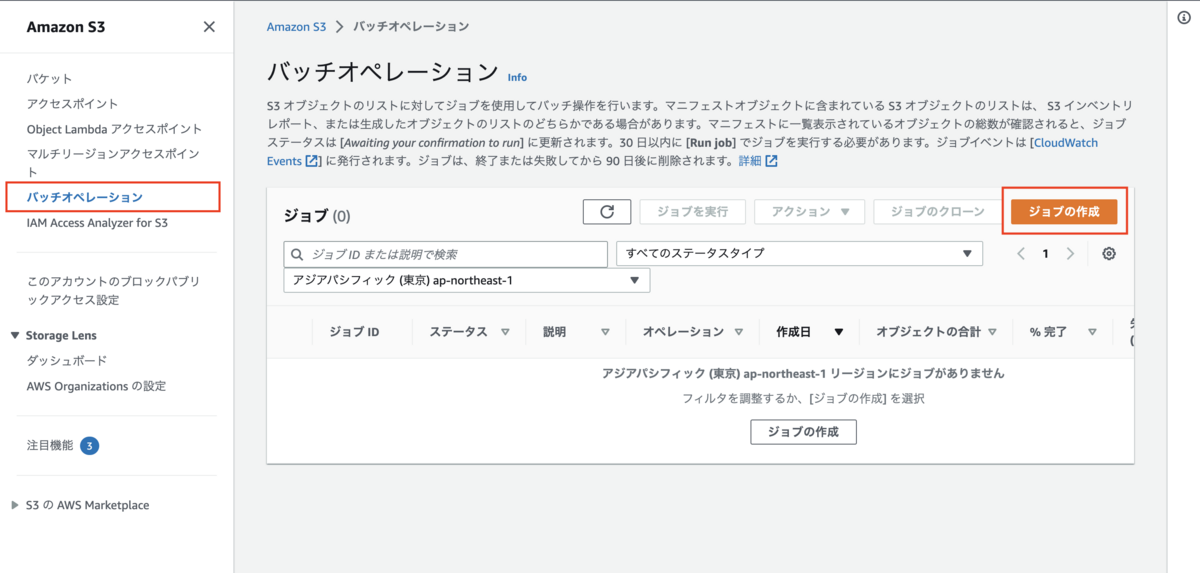Open the table preferences gear icon
Screen dimensions: 1200x573
[x=1109, y=254]
